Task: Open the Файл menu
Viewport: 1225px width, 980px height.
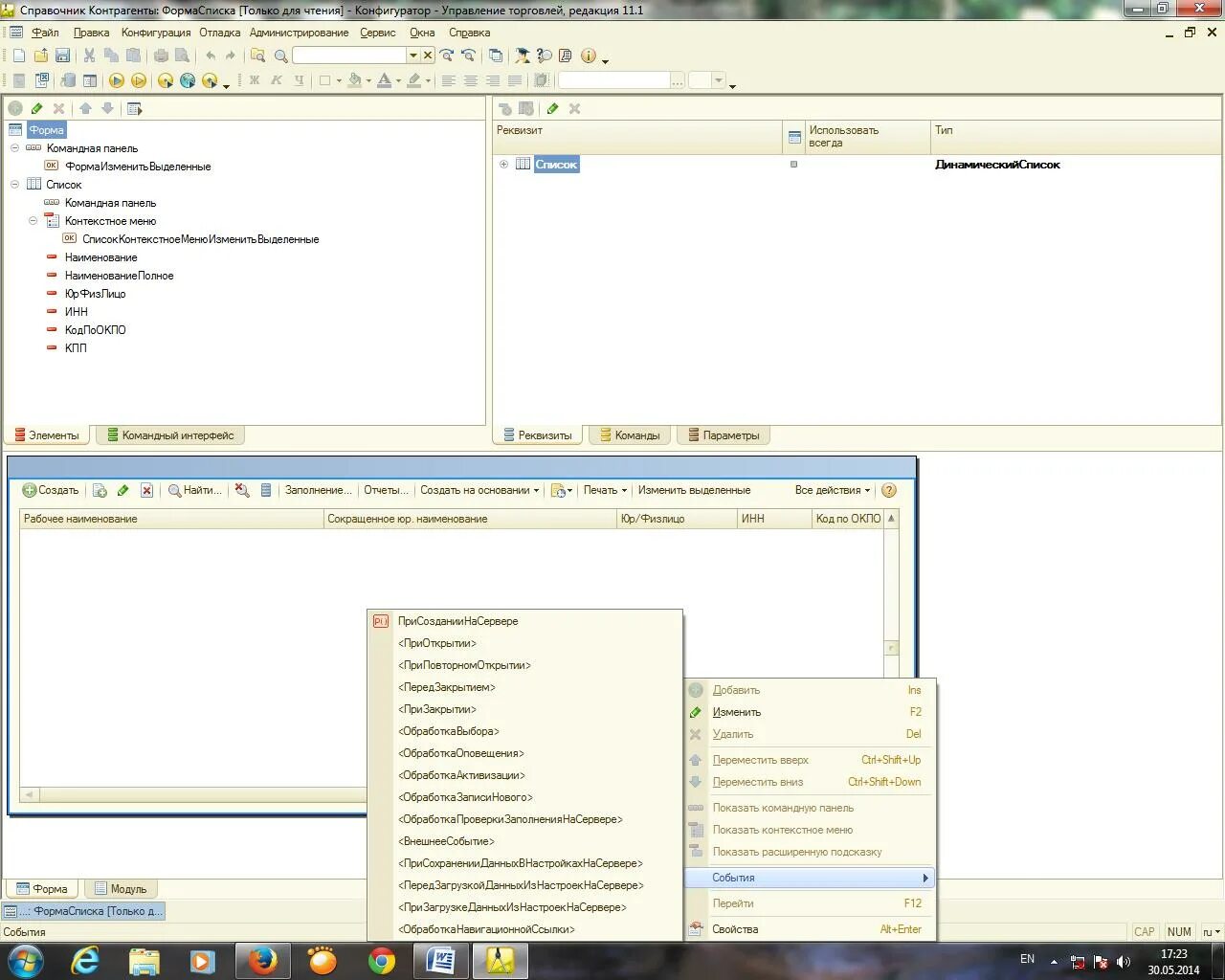Action: [45, 33]
